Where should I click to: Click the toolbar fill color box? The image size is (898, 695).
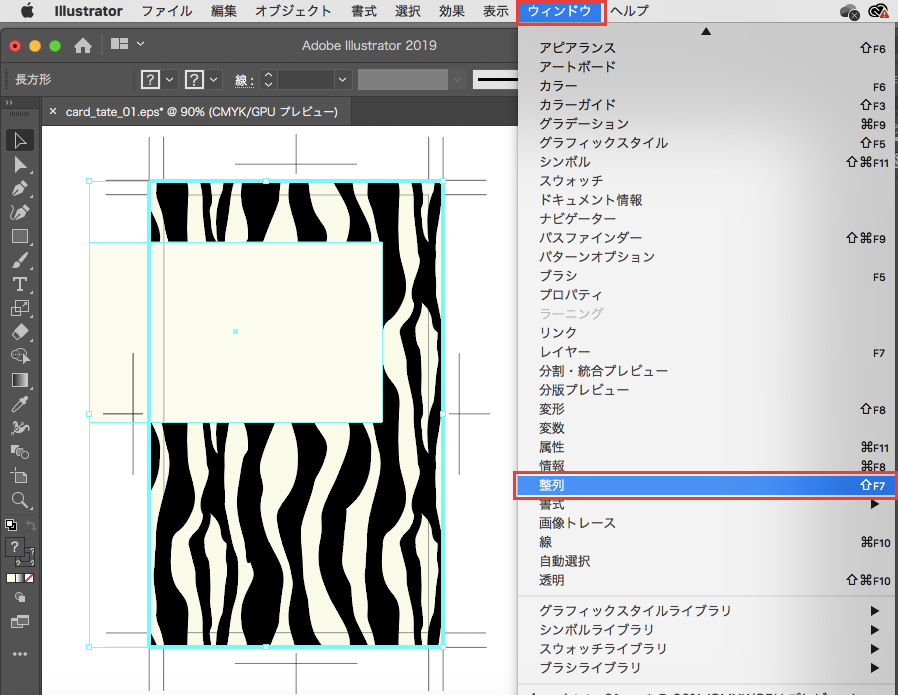tap(15, 547)
